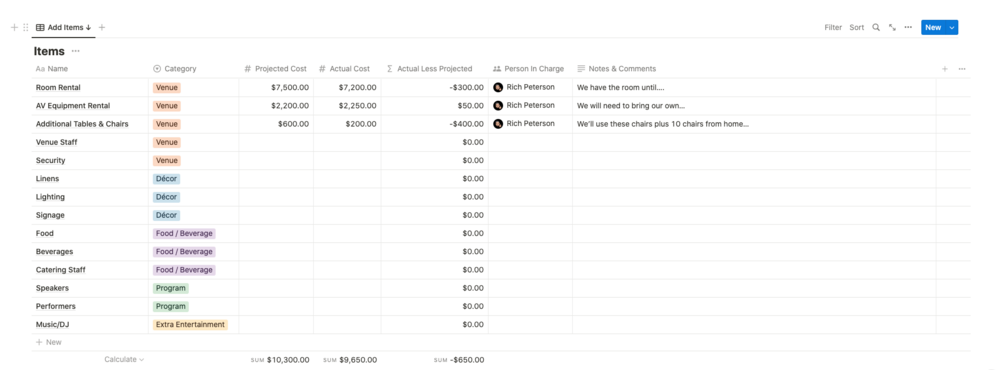The width and height of the screenshot is (1005, 370).
Task: Add a new property column with plus icon
Action: tap(945, 69)
